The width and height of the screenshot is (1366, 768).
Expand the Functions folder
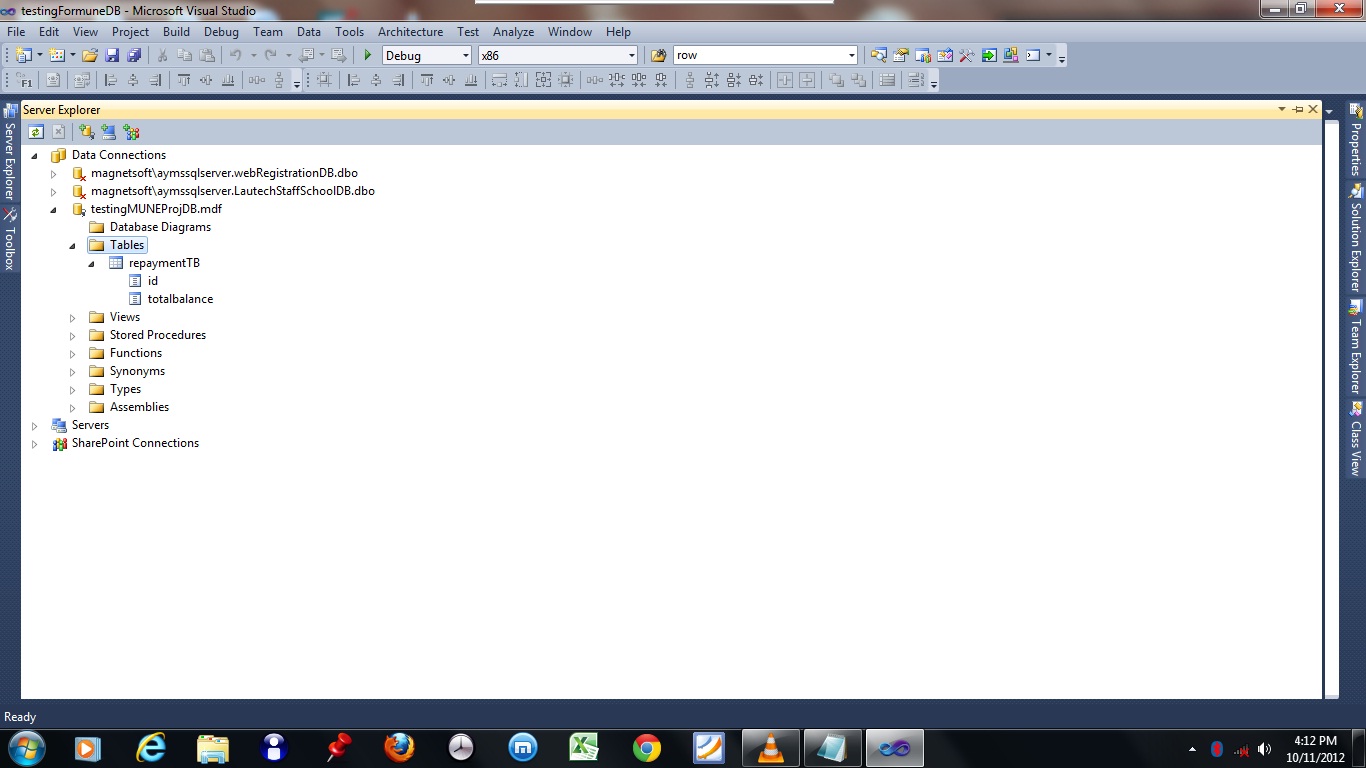[x=73, y=354]
